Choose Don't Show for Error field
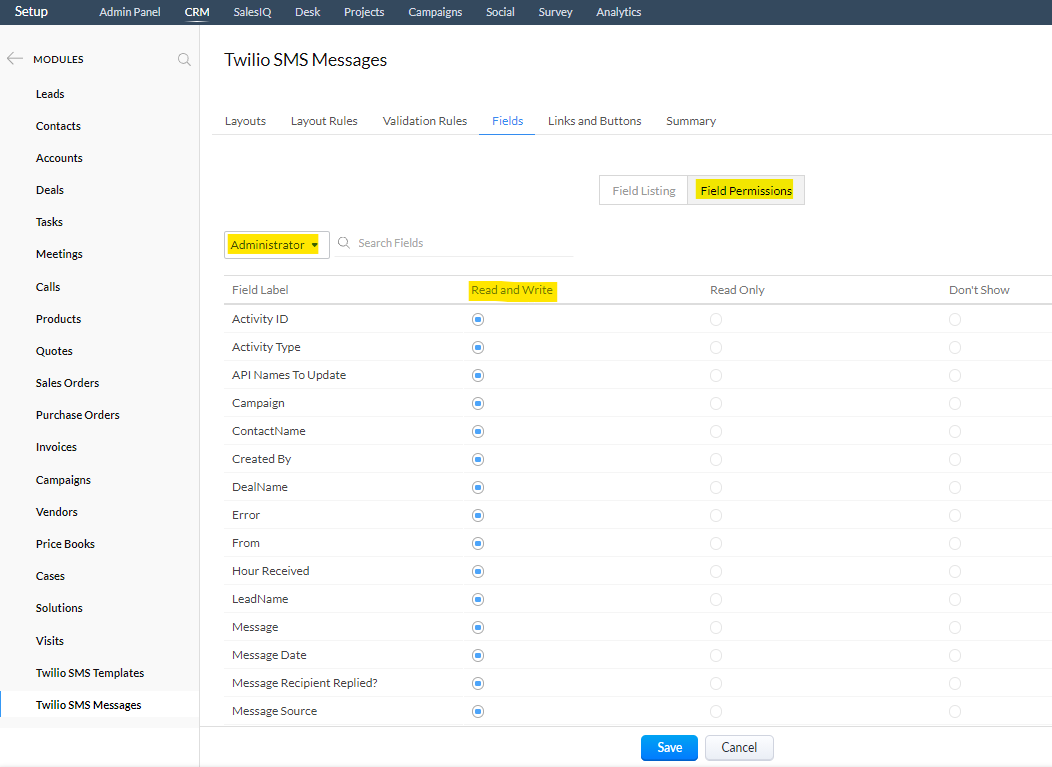This screenshot has width=1052, height=767. point(955,515)
